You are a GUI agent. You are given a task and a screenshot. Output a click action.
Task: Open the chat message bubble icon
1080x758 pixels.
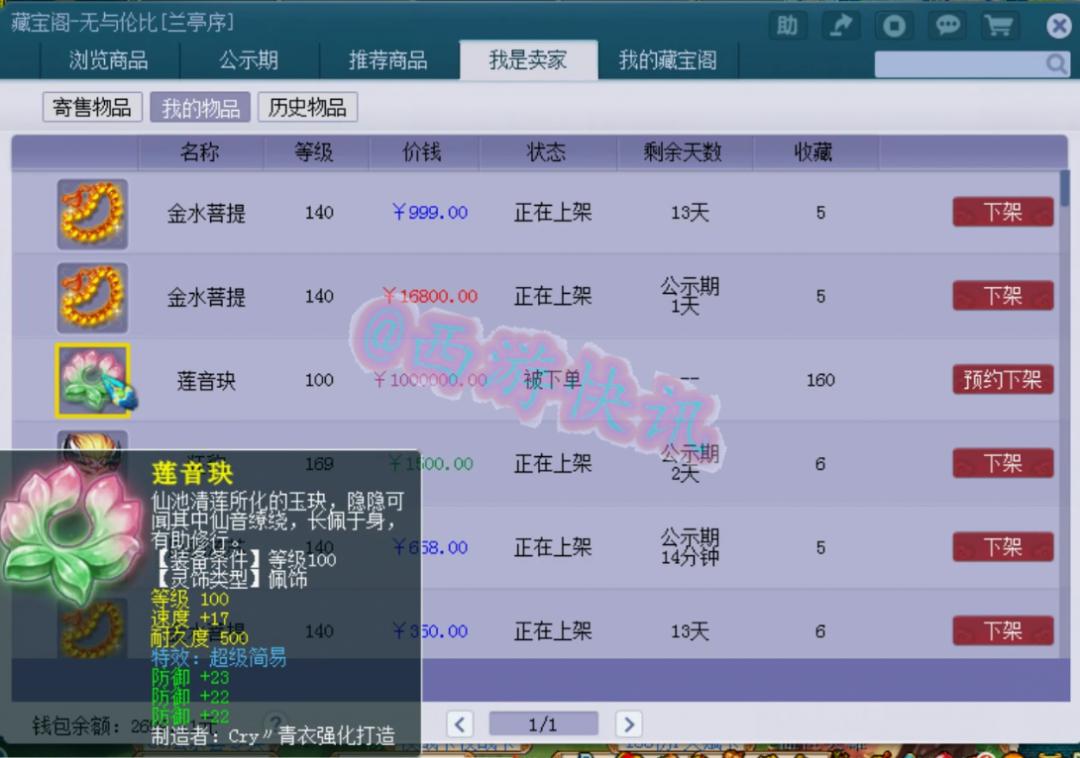pos(947,26)
